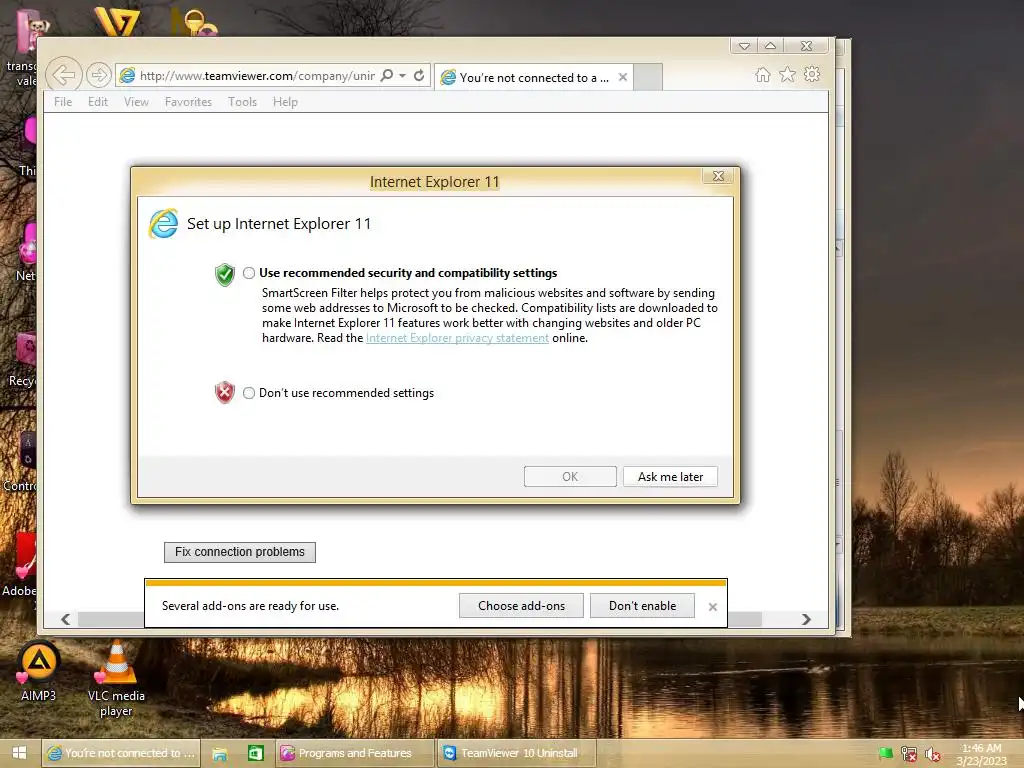Switch to TeamViewer 10 Uninstall taskbar item
The image size is (1024, 768).
[517, 753]
